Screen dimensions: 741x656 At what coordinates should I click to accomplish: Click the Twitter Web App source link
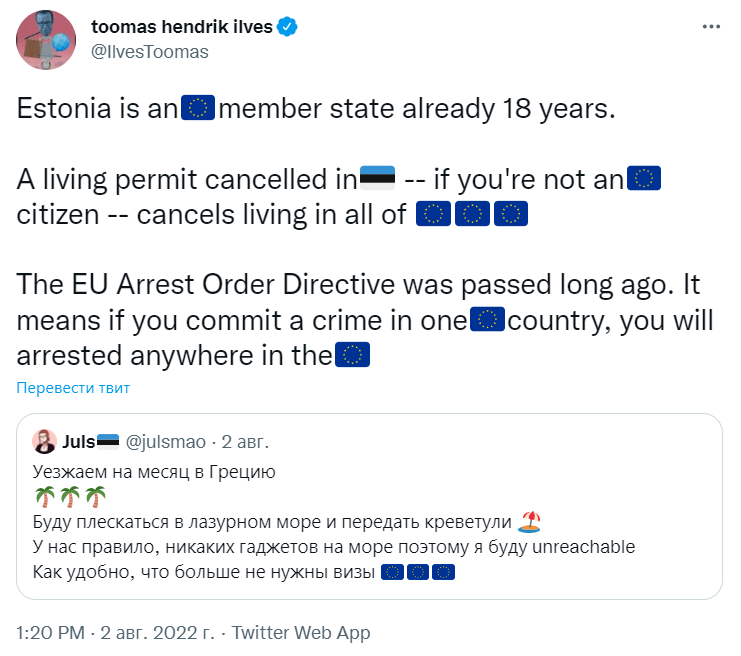coord(301,632)
